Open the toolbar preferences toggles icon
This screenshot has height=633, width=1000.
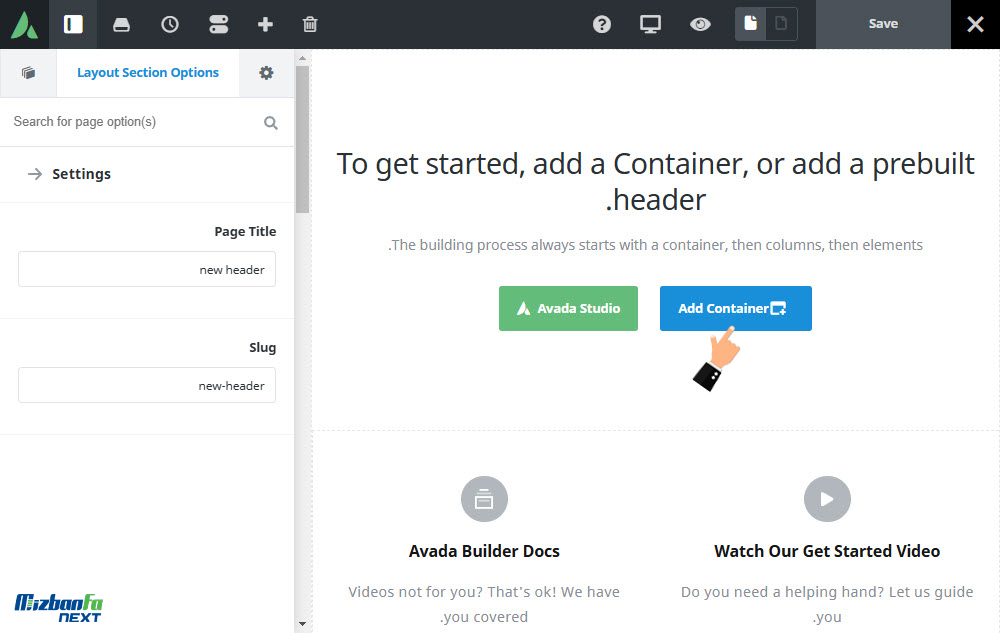(x=218, y=24)
